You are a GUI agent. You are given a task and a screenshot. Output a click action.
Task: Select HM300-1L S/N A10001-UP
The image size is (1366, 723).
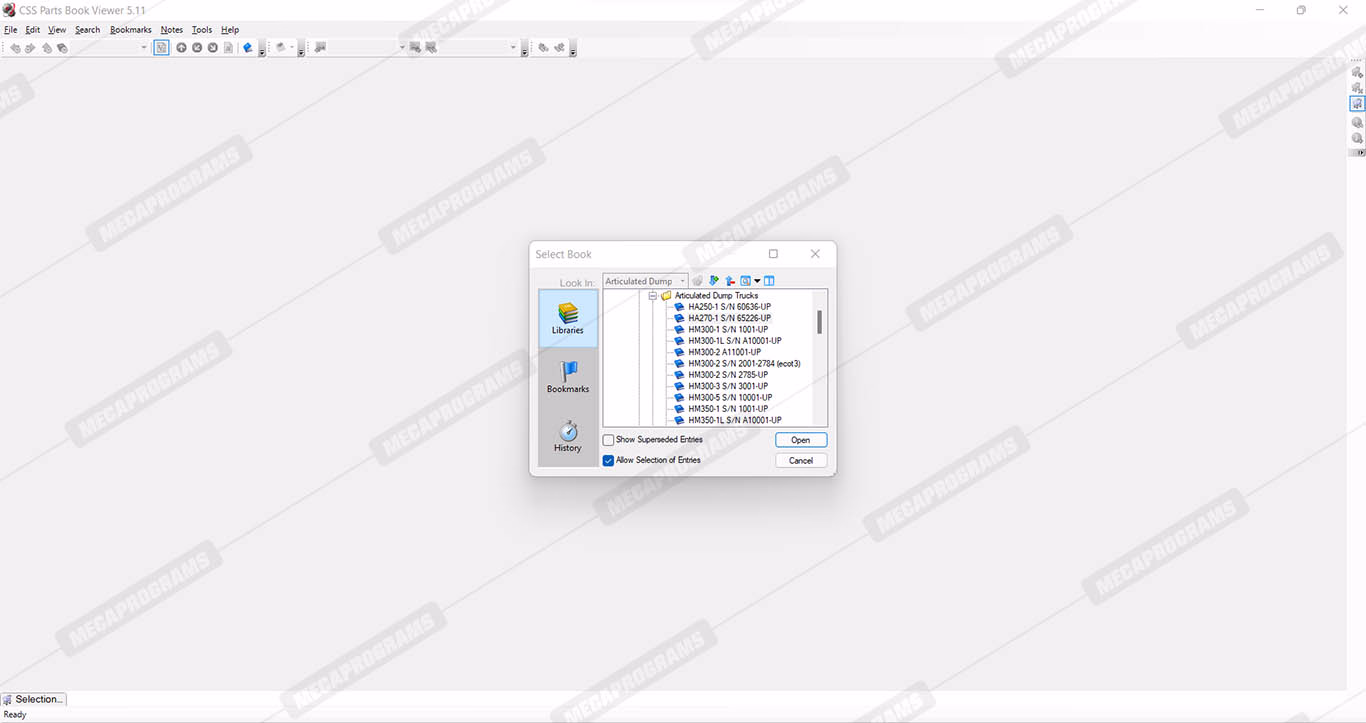click(735, 341)
